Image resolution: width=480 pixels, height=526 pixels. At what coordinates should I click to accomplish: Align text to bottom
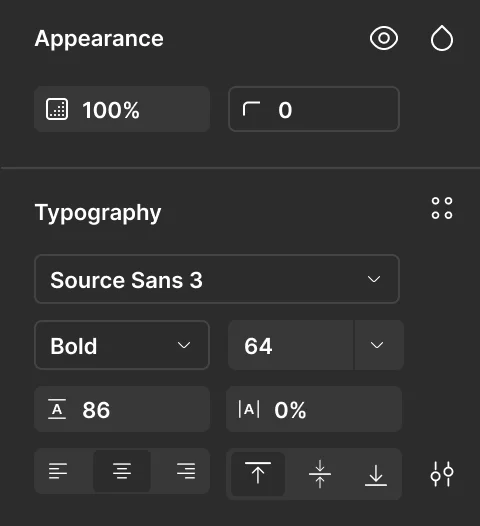376,474
